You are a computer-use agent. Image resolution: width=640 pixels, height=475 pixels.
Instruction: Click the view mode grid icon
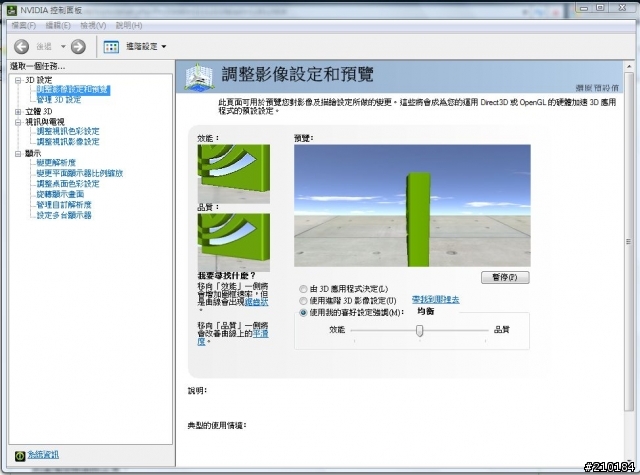point(111,47)
